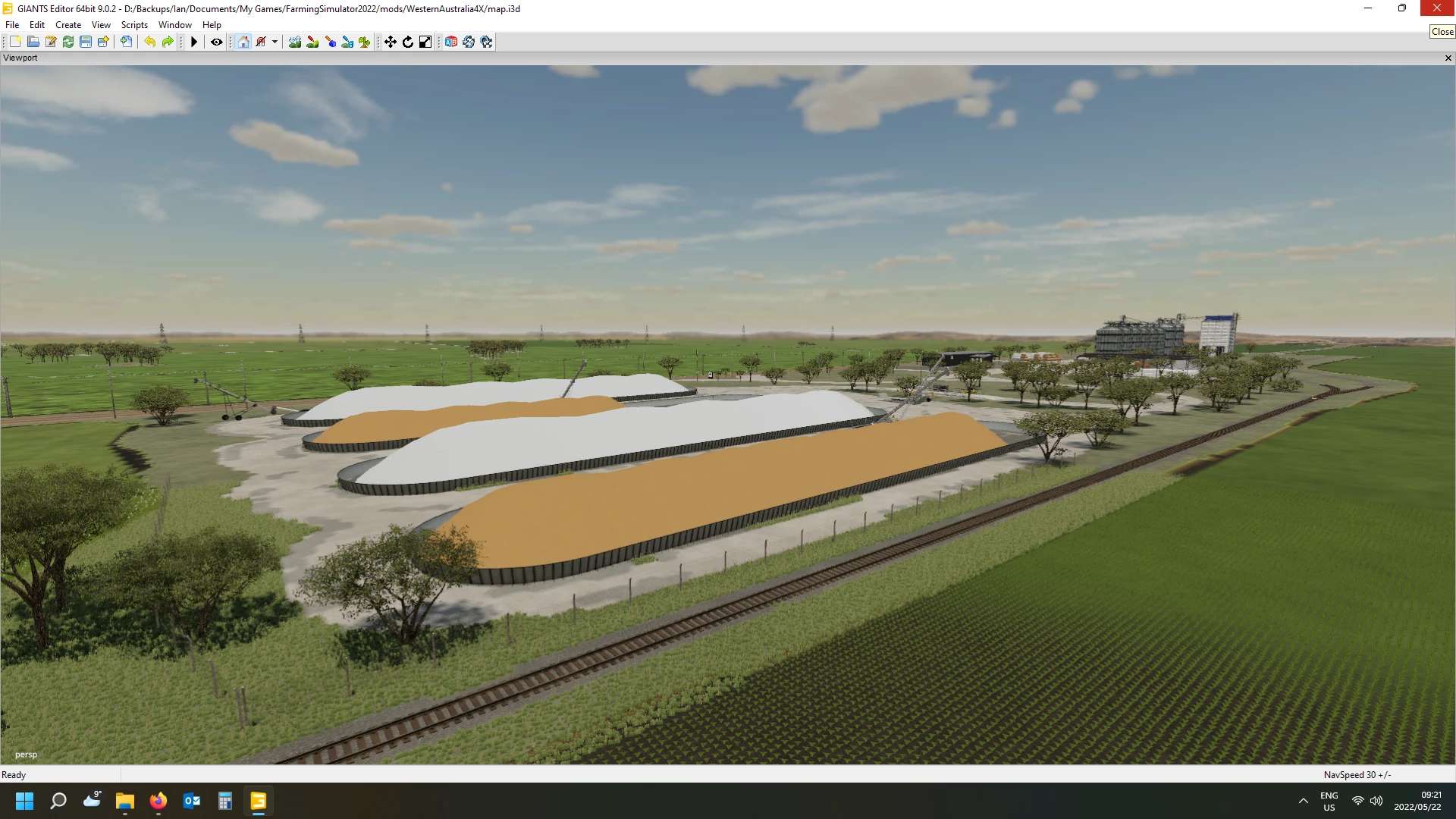Select the terrain sculpt mode icon

point(295,42)
